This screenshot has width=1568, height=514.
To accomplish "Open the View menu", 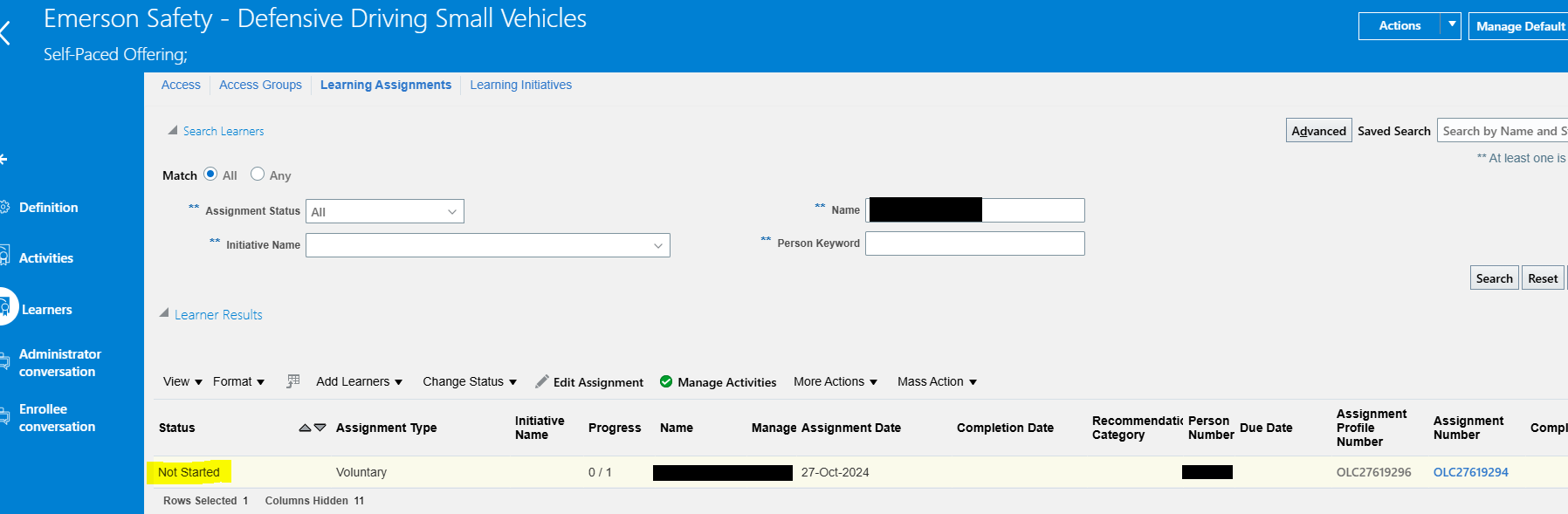I will [182, 381].
